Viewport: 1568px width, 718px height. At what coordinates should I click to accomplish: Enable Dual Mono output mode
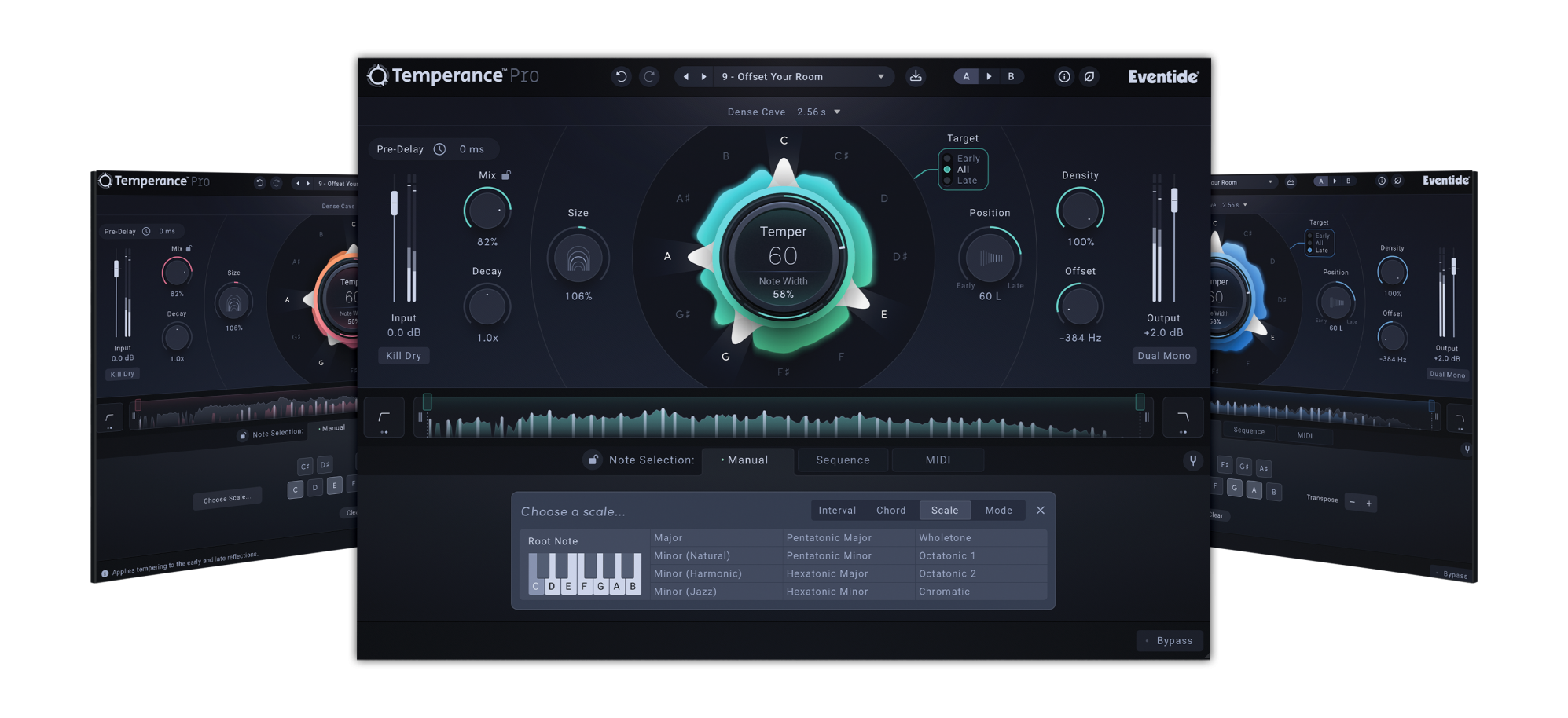click(1163, 355)
